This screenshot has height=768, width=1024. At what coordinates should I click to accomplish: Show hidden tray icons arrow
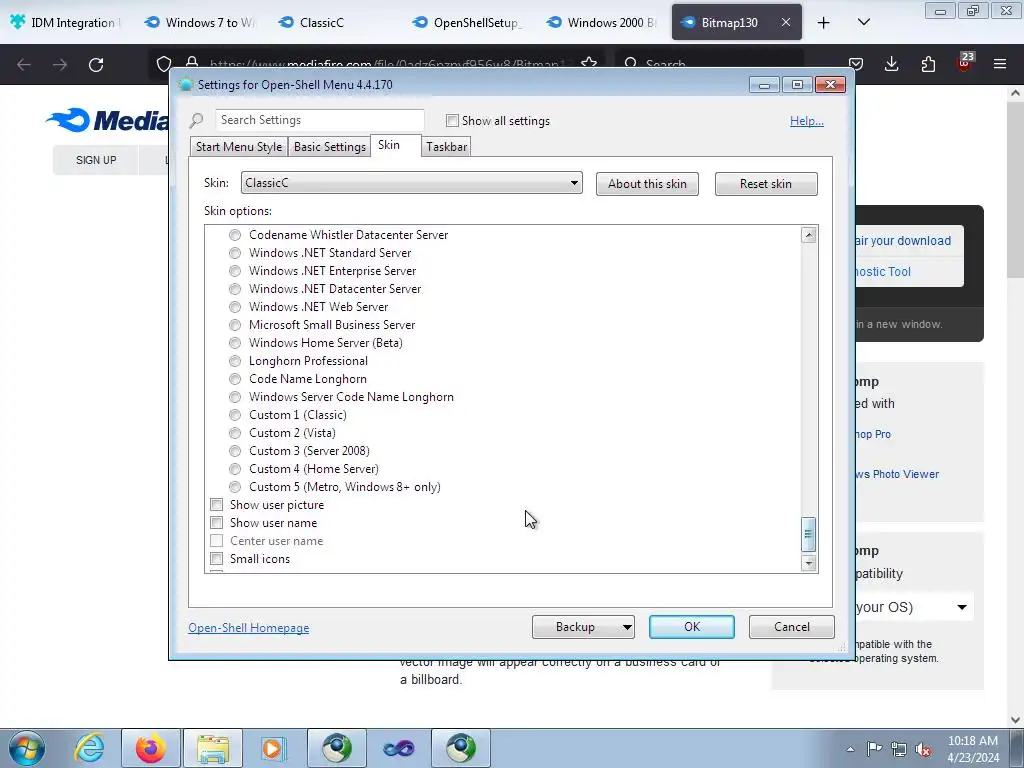(x=850, y=749)
